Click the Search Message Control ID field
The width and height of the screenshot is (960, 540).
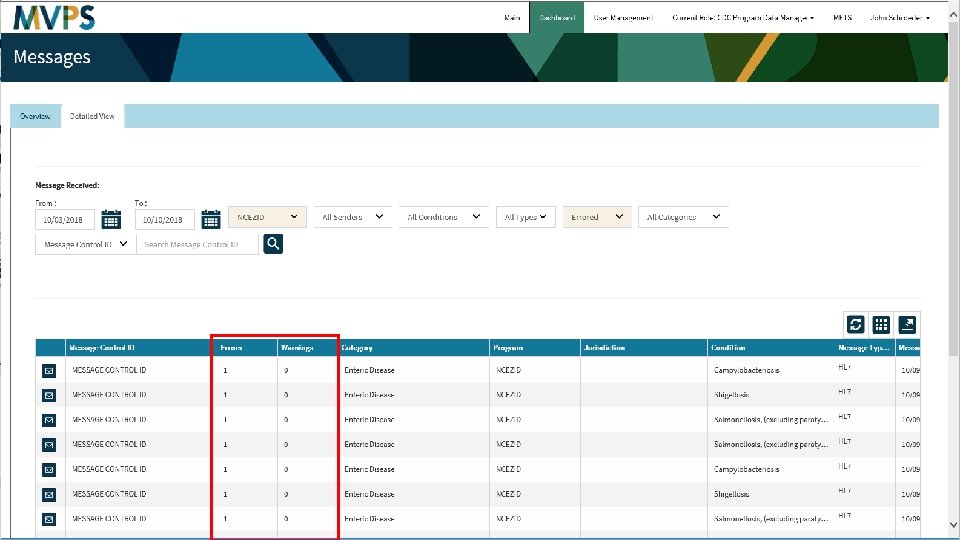click(x=197, y=244)
